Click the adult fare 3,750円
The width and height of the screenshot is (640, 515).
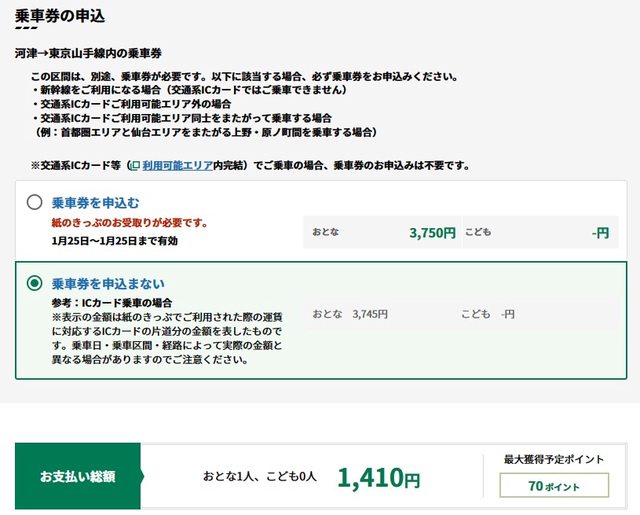[432, 233]
